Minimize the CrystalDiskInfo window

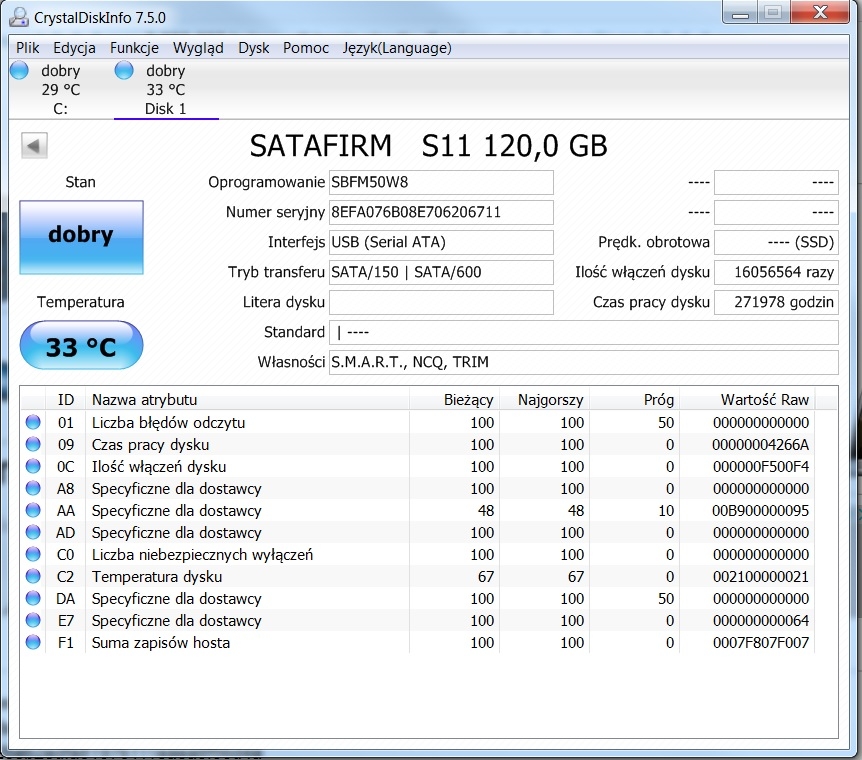(740, 13)
